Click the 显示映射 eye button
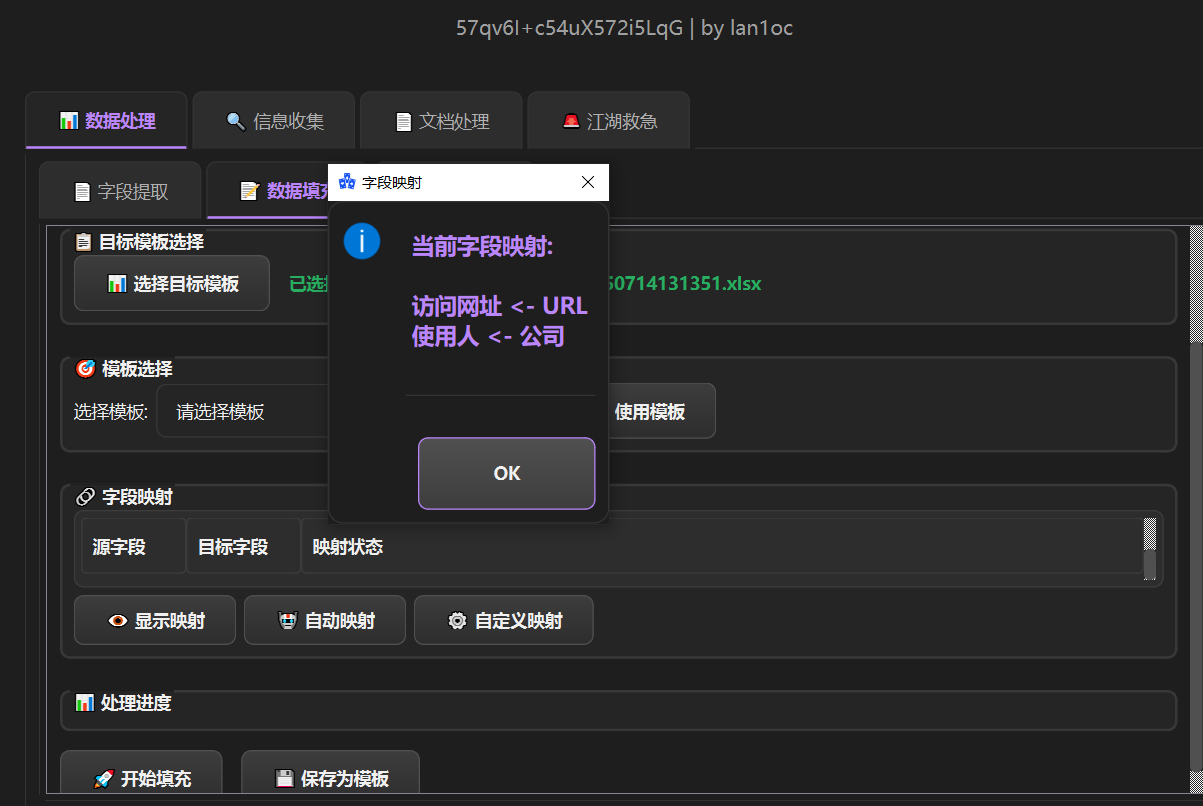Screen dimensions: 1203x806 tap(155, 621)
